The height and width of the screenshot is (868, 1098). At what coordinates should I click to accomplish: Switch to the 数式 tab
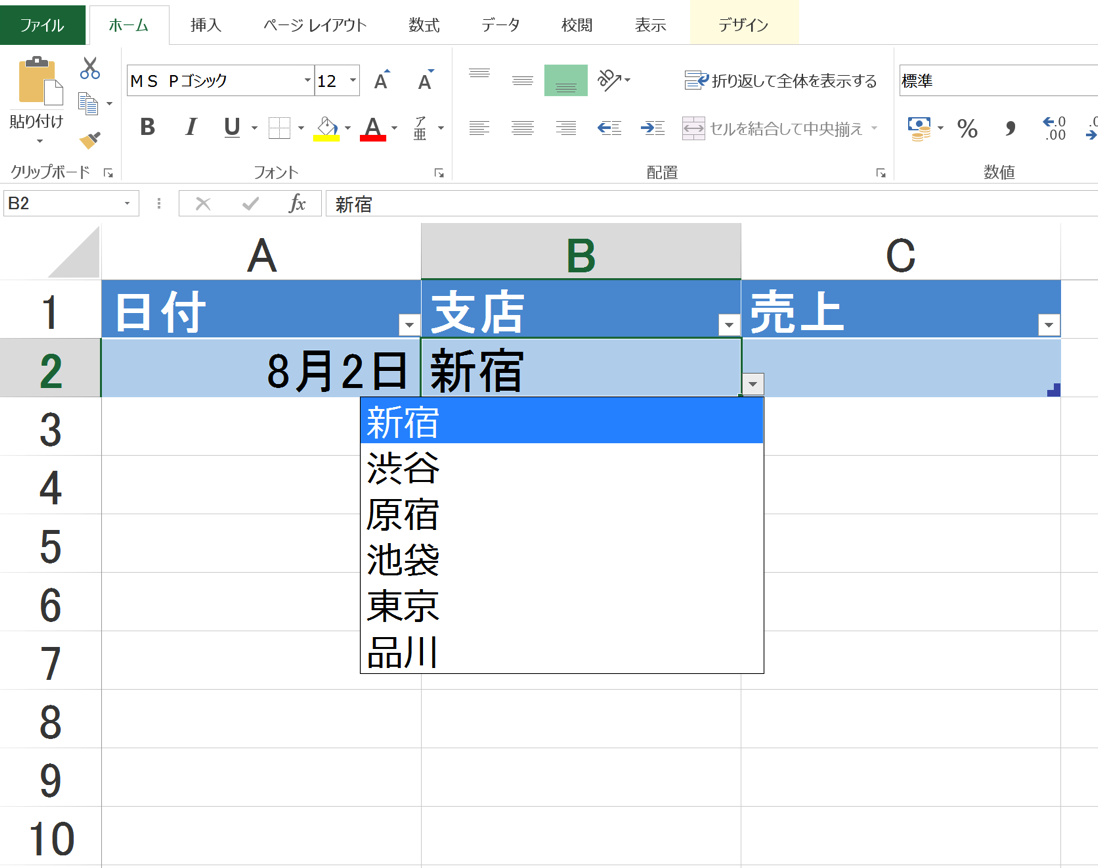(424, 25)
